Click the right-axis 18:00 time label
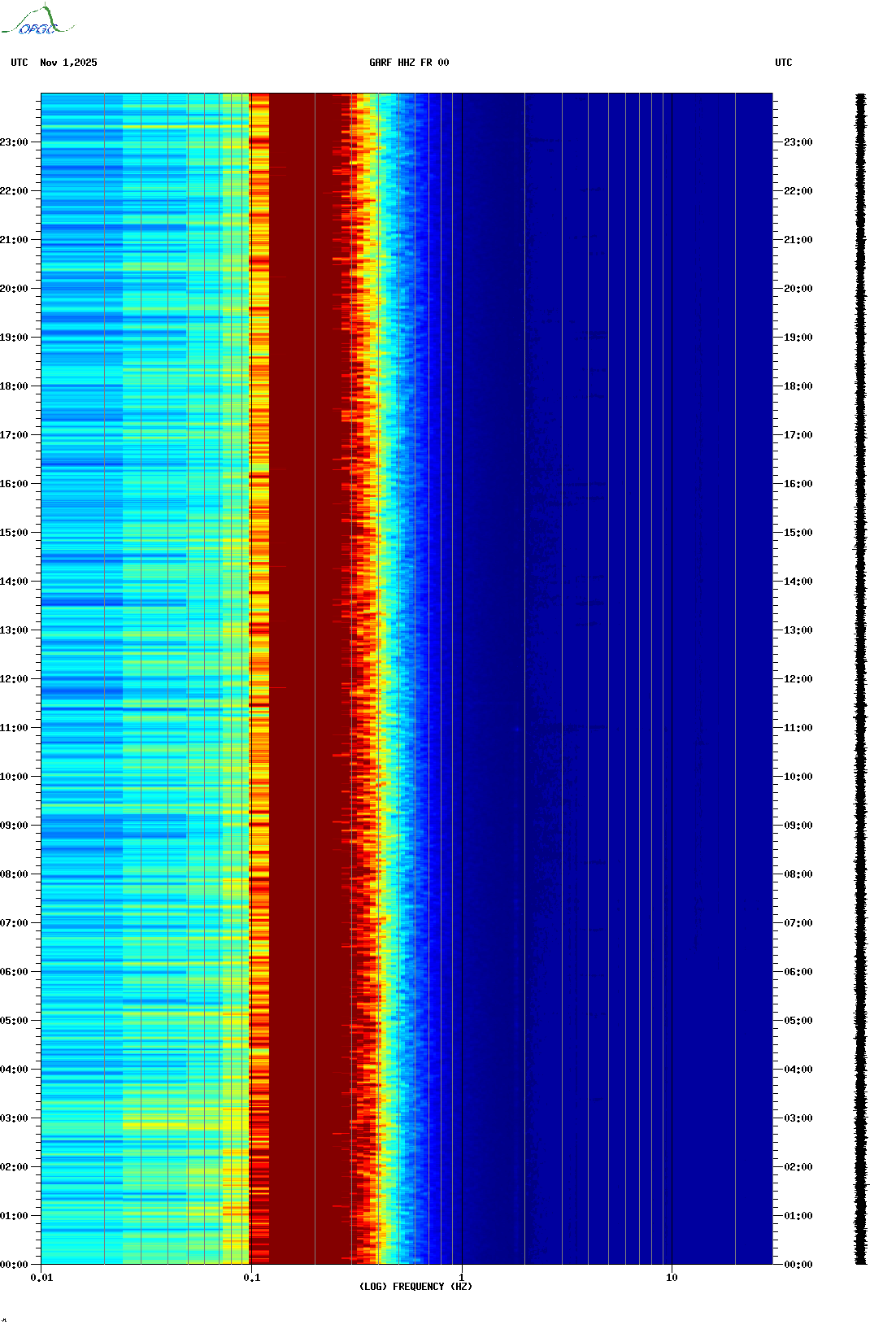 point(798,386)
